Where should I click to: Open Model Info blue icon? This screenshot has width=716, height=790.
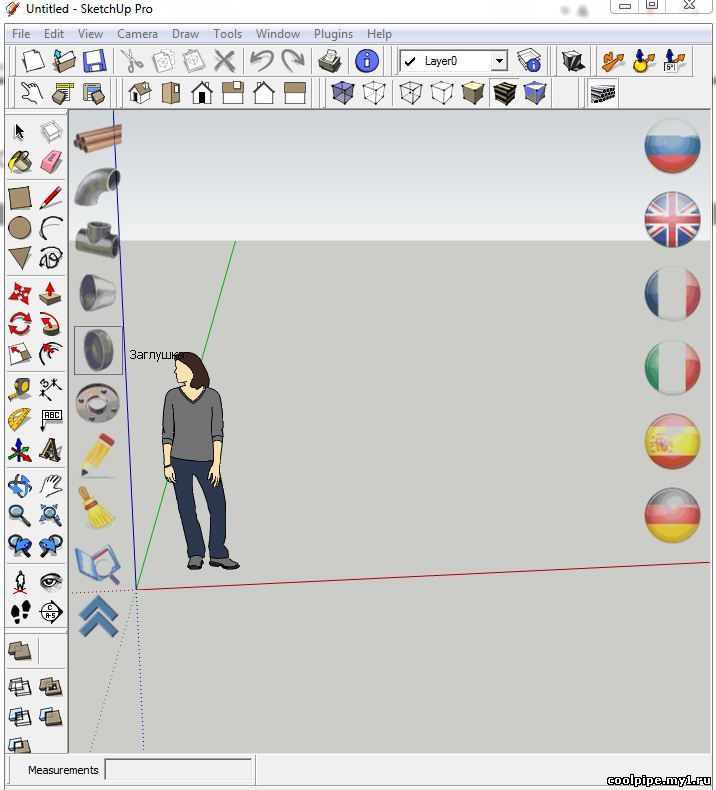[x=367, y=61]
